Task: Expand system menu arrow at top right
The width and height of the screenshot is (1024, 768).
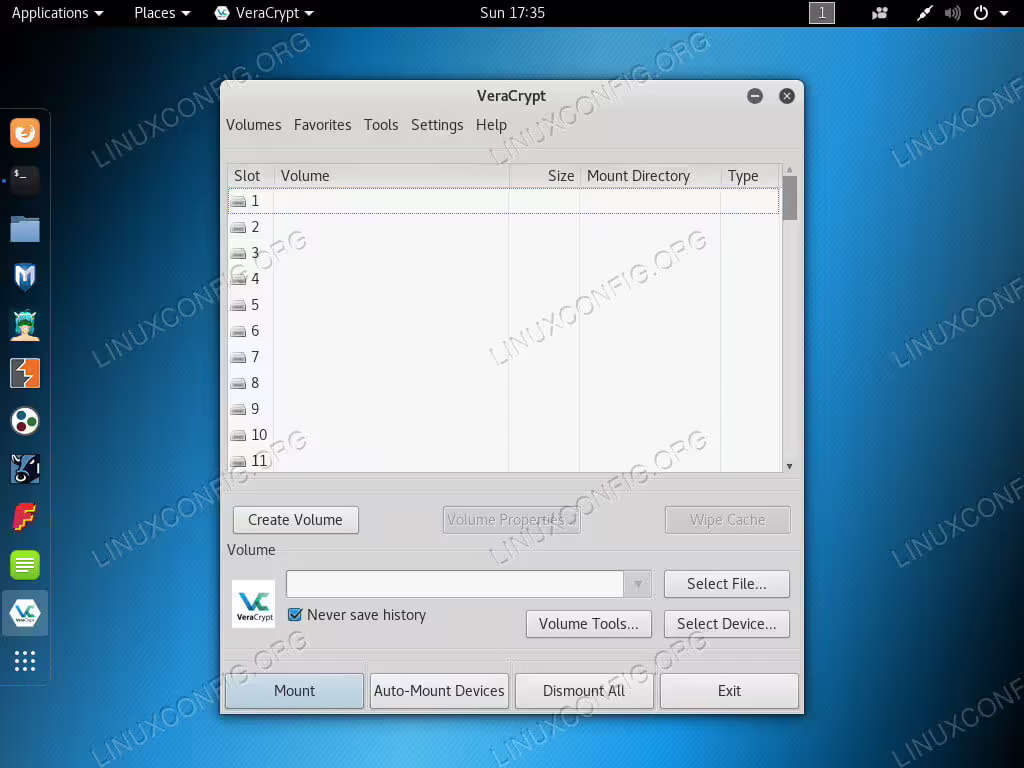Action: (1004, 13)
